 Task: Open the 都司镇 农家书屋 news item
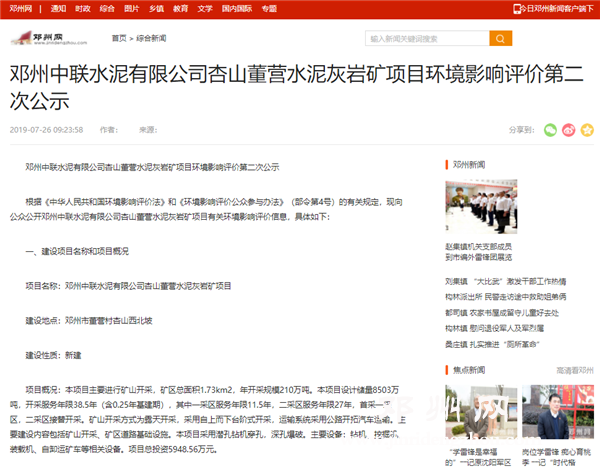point(502,313)
